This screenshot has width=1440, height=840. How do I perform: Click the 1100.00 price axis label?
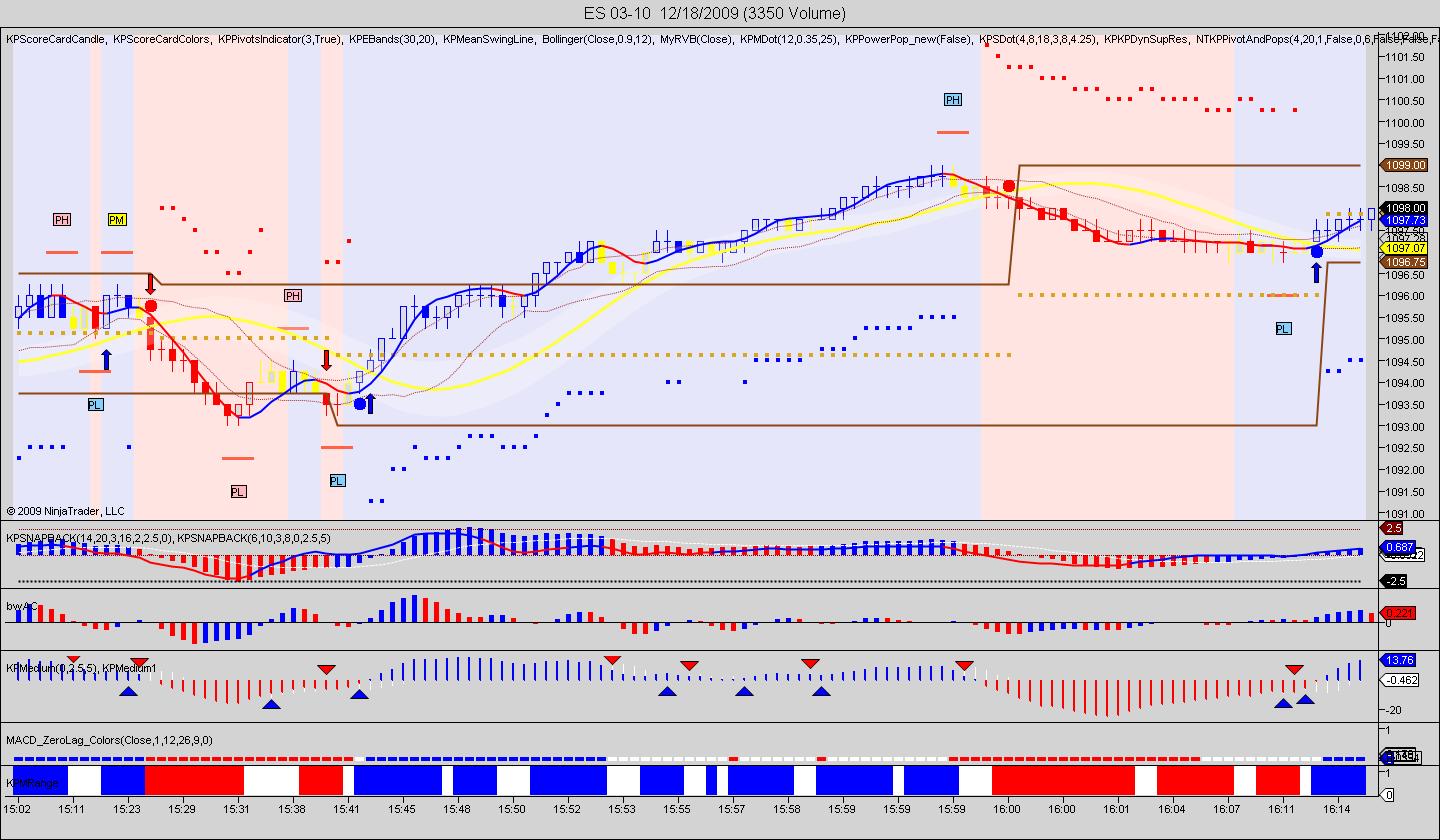(1406, 122)
